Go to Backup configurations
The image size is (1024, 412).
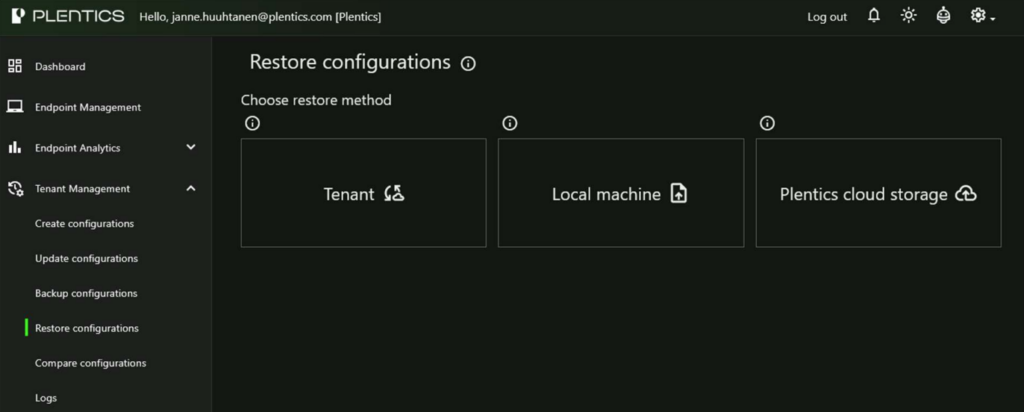(x=86, y=293)
